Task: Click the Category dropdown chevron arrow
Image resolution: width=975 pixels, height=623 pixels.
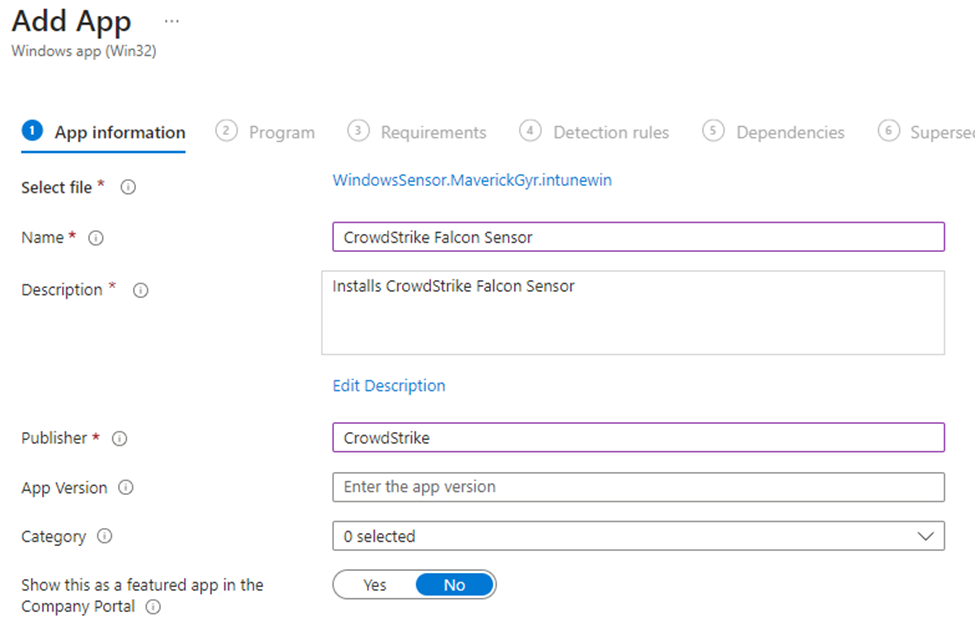Action: coord(925,536)
